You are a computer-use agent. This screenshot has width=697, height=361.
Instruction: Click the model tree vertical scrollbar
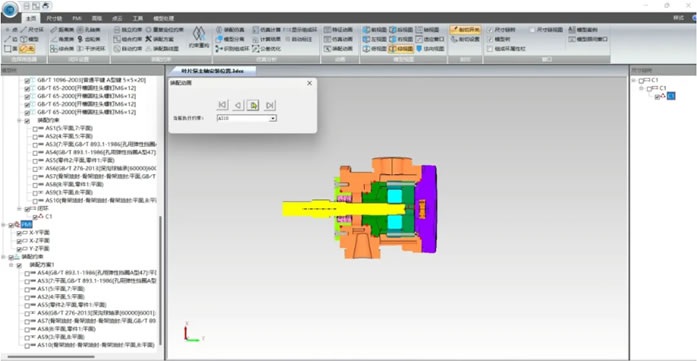[160, 280]
